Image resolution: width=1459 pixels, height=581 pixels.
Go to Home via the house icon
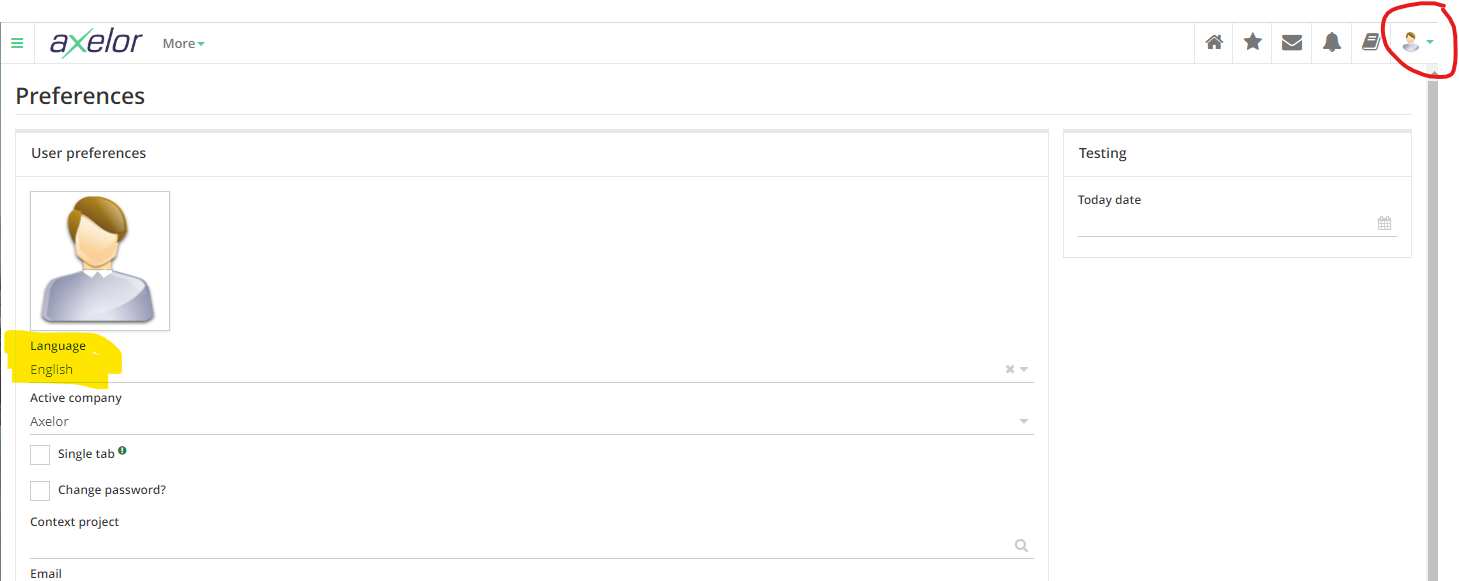coord(1214,42)
